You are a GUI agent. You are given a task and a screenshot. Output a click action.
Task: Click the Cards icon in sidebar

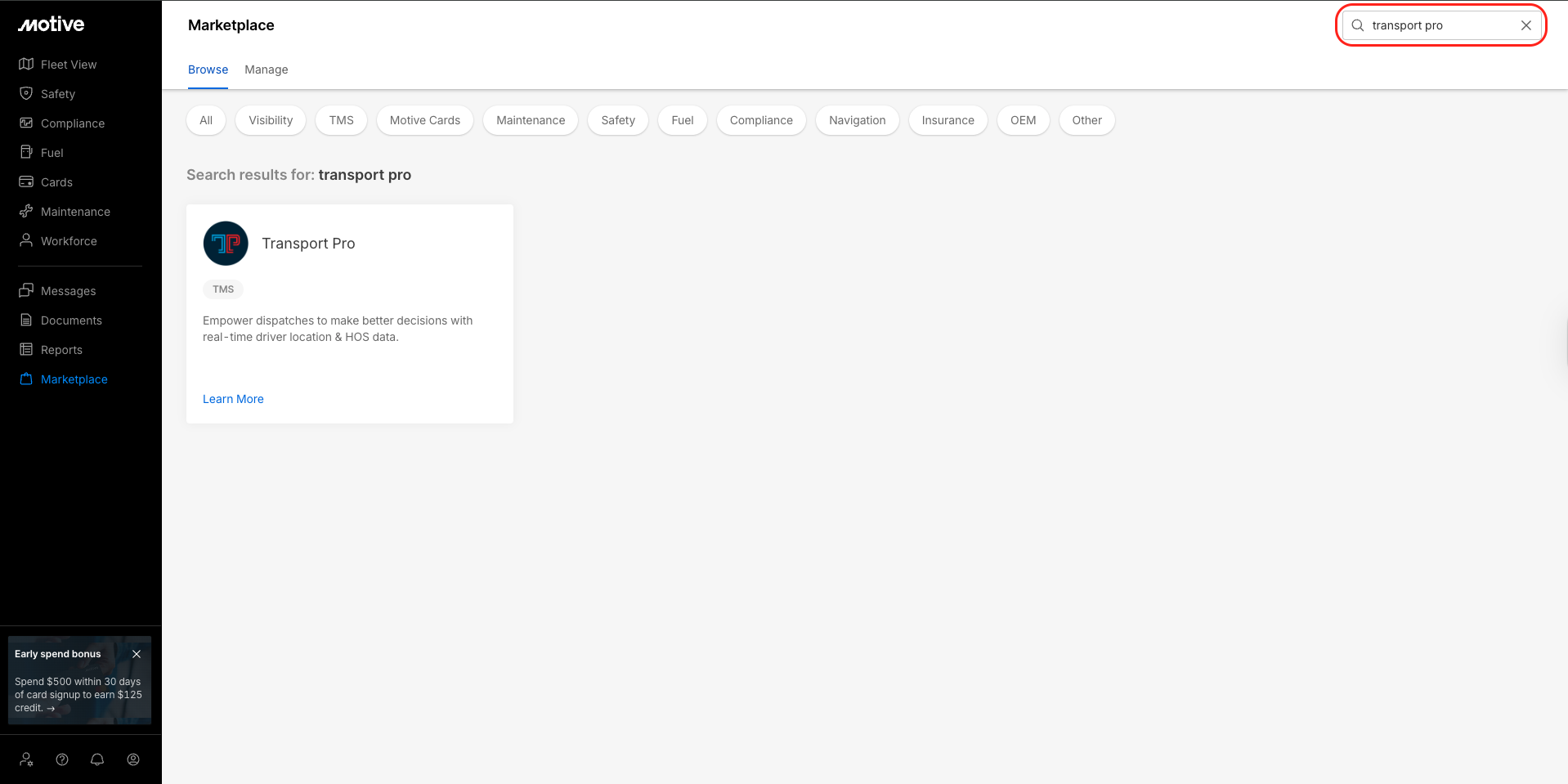26,181
